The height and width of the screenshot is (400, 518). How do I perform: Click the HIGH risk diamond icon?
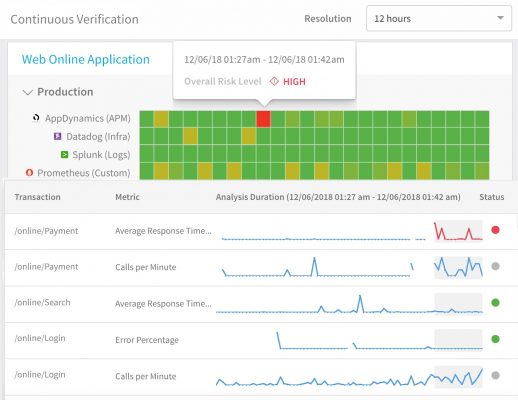click(x=274, y=81)
